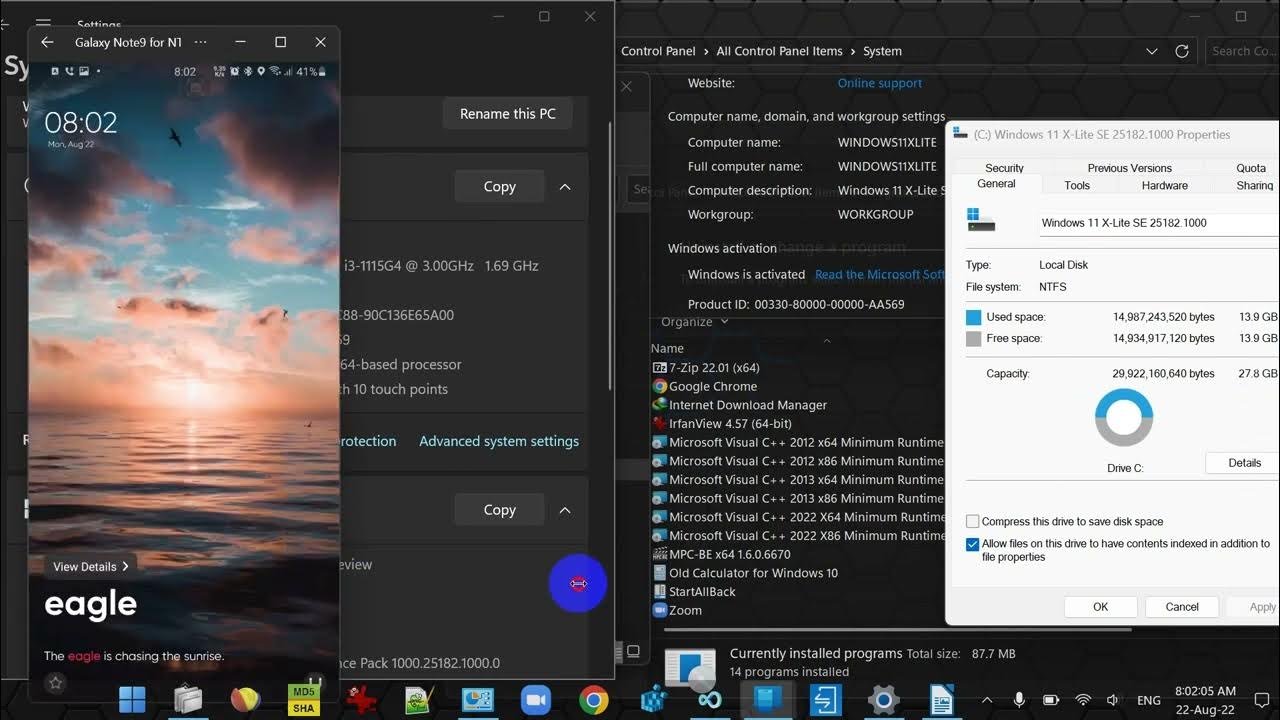Open Read the Microsoft Software license link
Screen dimensions: 1280x720
[880, 274]
